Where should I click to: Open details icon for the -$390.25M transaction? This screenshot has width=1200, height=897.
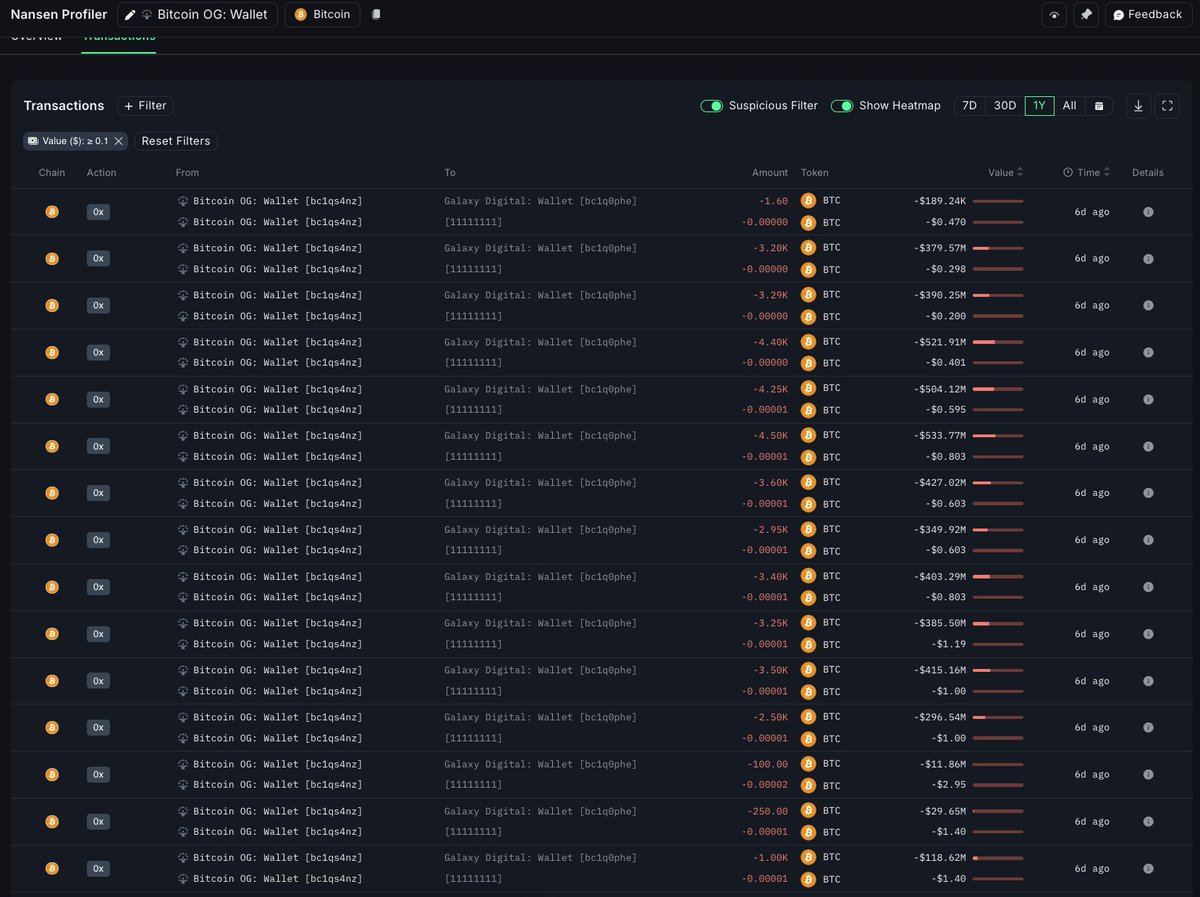click(1148, 305)
